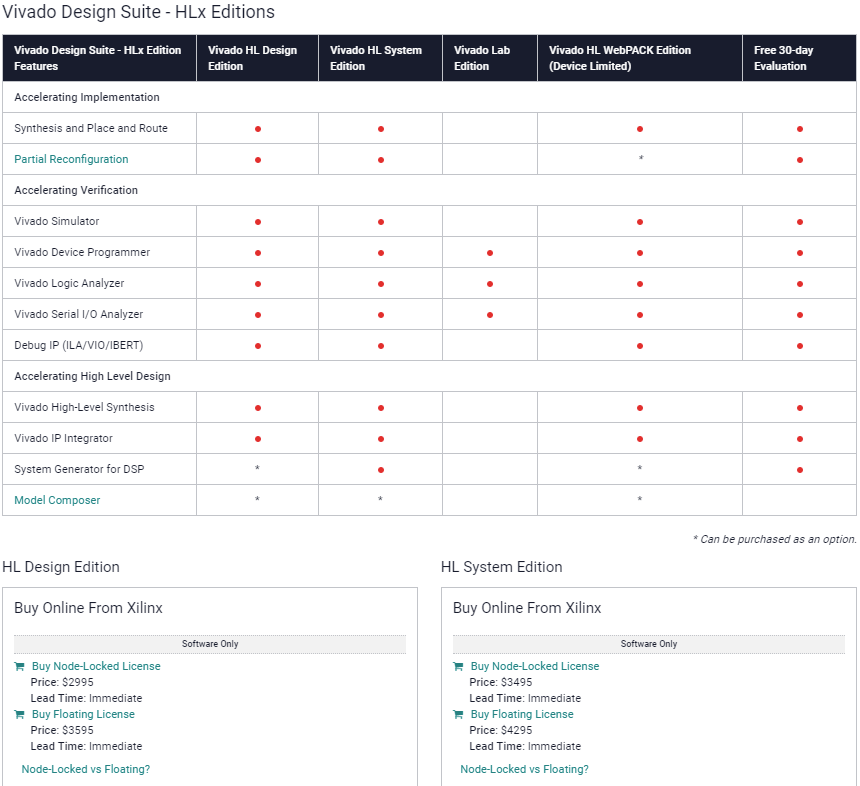
Task: Buy Floating License for HL System Edition
Action: 522,714
